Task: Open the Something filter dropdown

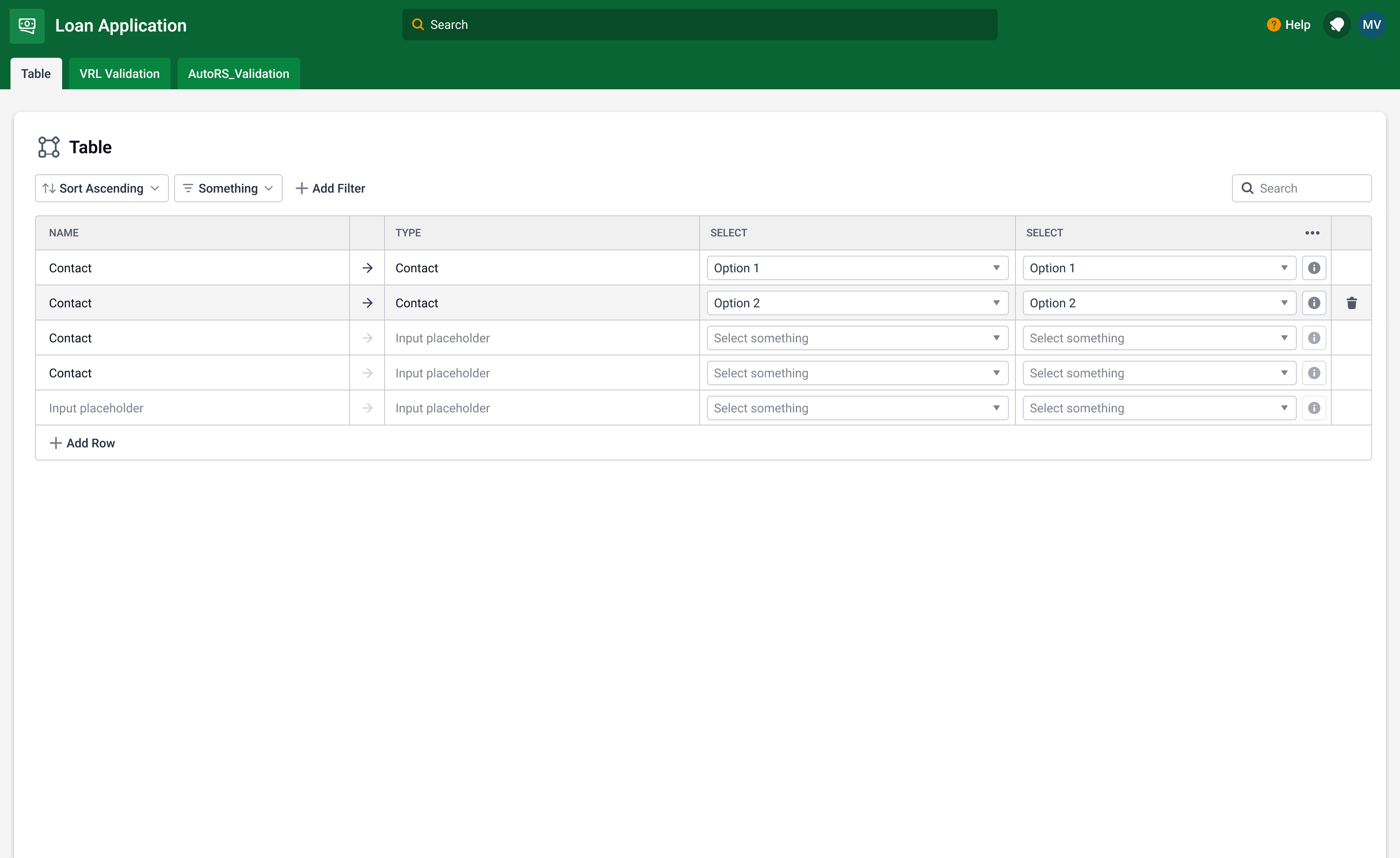Action: click(228, 188)
